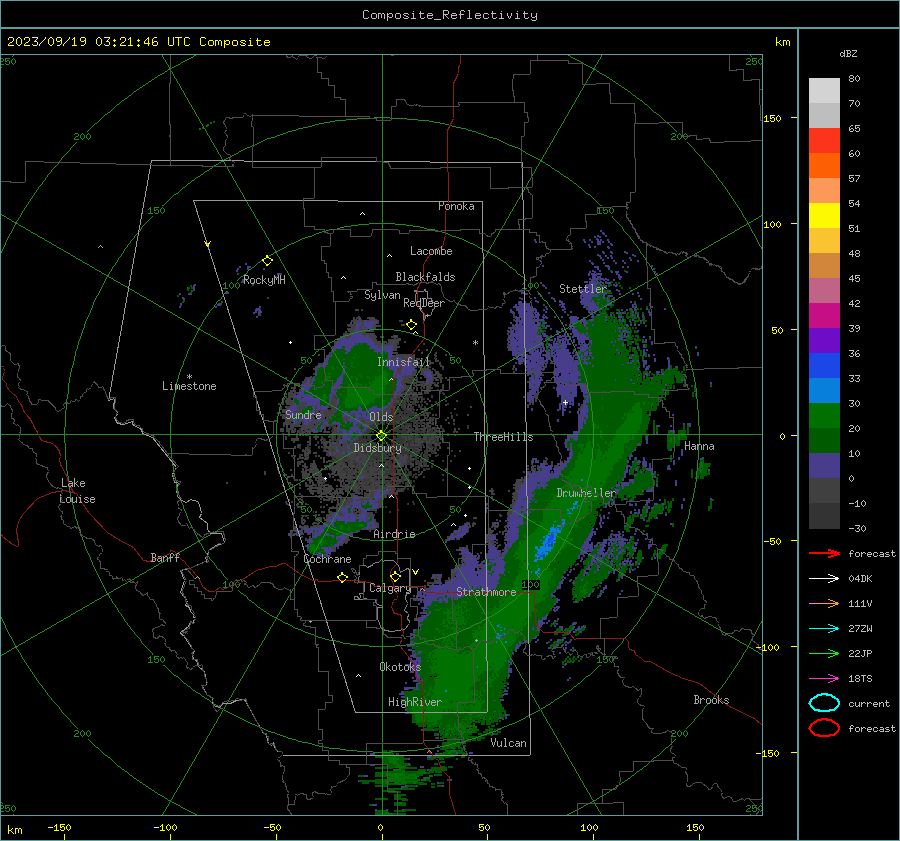
Task: Select the Okotoks label
Action: (400, 666)
